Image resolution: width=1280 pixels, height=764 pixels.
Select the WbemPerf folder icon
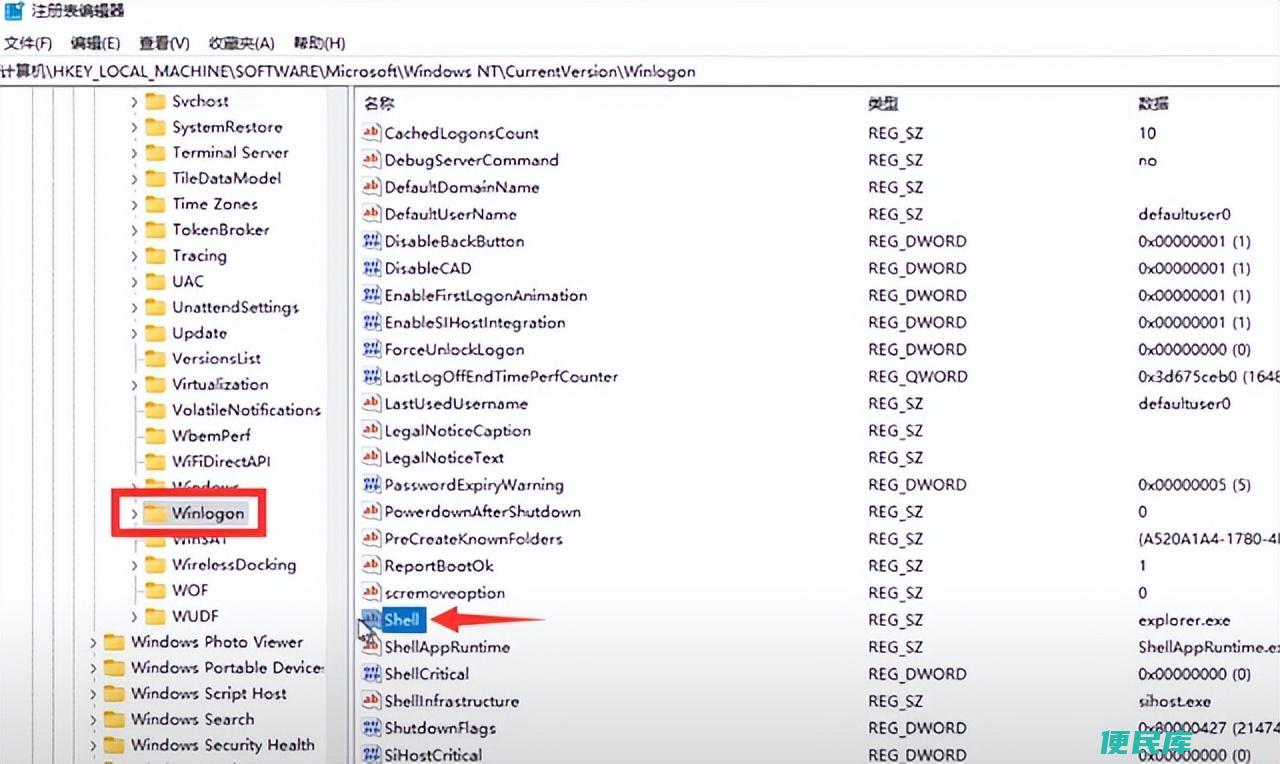(155, 436)
